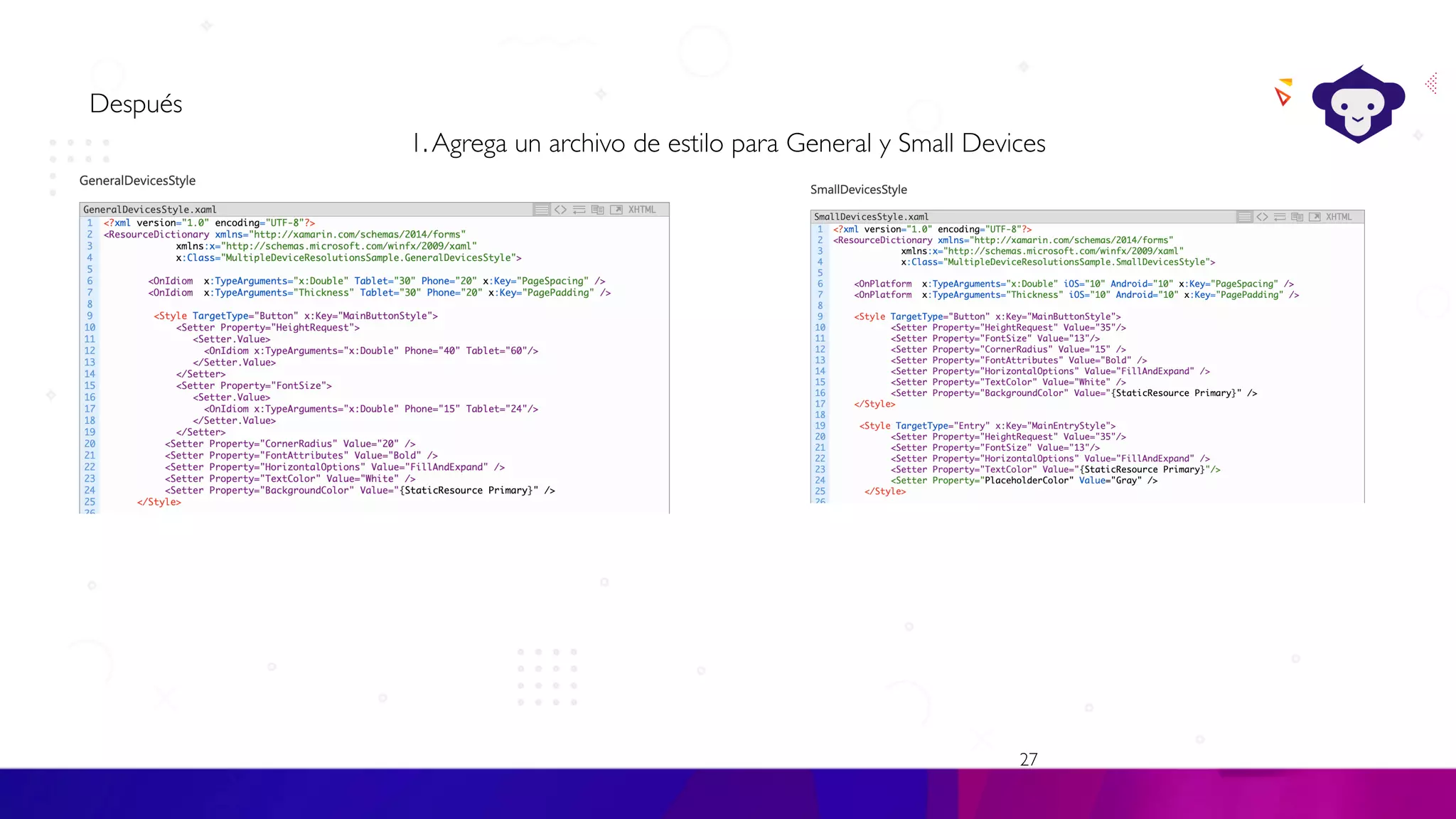The image size is (1456, 819).
Task: Toggle line numbers in SmallDevicesStyle.xaml snippet
Action: click(x=1244, y=217)
